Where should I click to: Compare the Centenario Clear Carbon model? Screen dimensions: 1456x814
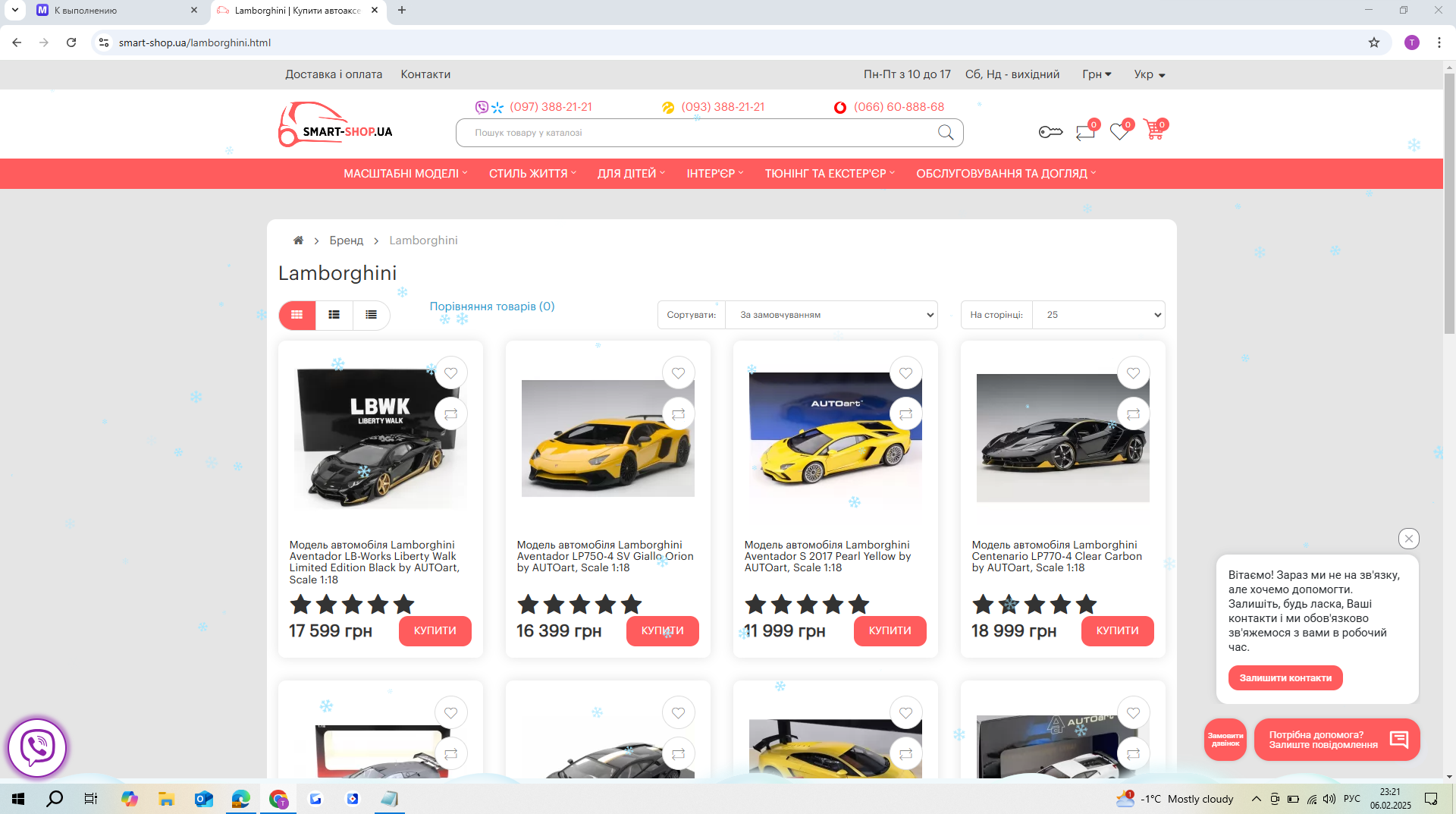1134,414
